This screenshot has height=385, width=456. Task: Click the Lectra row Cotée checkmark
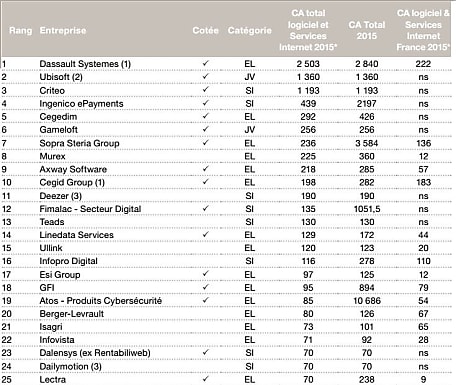point(206,379)
